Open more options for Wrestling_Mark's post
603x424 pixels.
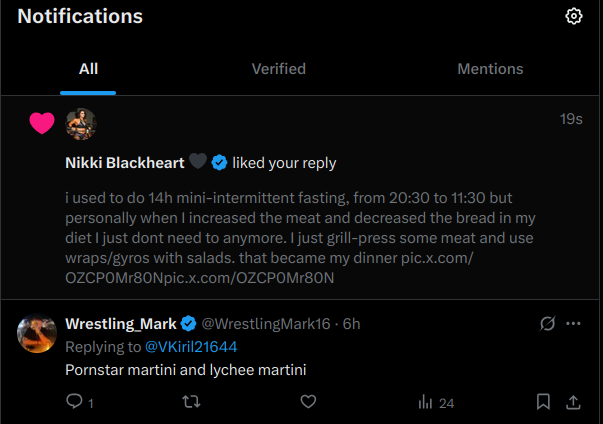point(573,324)
